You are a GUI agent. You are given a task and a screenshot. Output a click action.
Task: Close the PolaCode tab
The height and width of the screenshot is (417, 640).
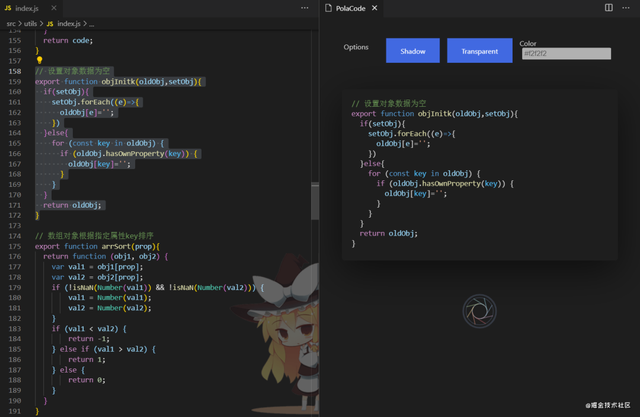coord(374,8)
